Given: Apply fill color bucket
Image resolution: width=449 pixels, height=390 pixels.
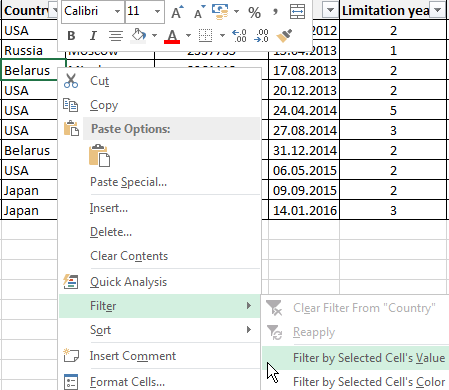Looking at the screenshot, I should 139,36.
